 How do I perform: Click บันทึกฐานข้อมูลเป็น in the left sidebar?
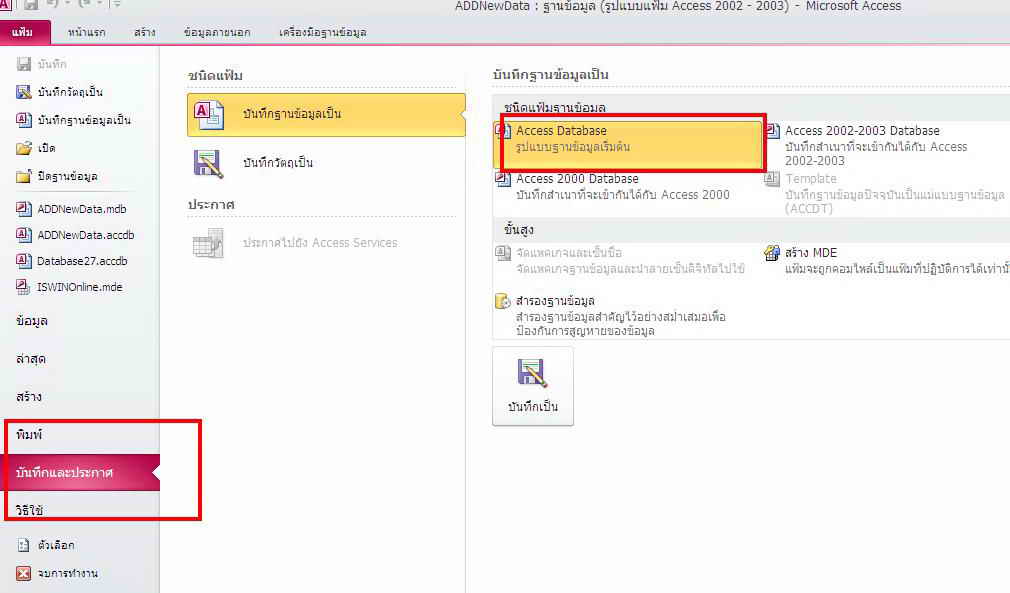[x=73, y=120]
